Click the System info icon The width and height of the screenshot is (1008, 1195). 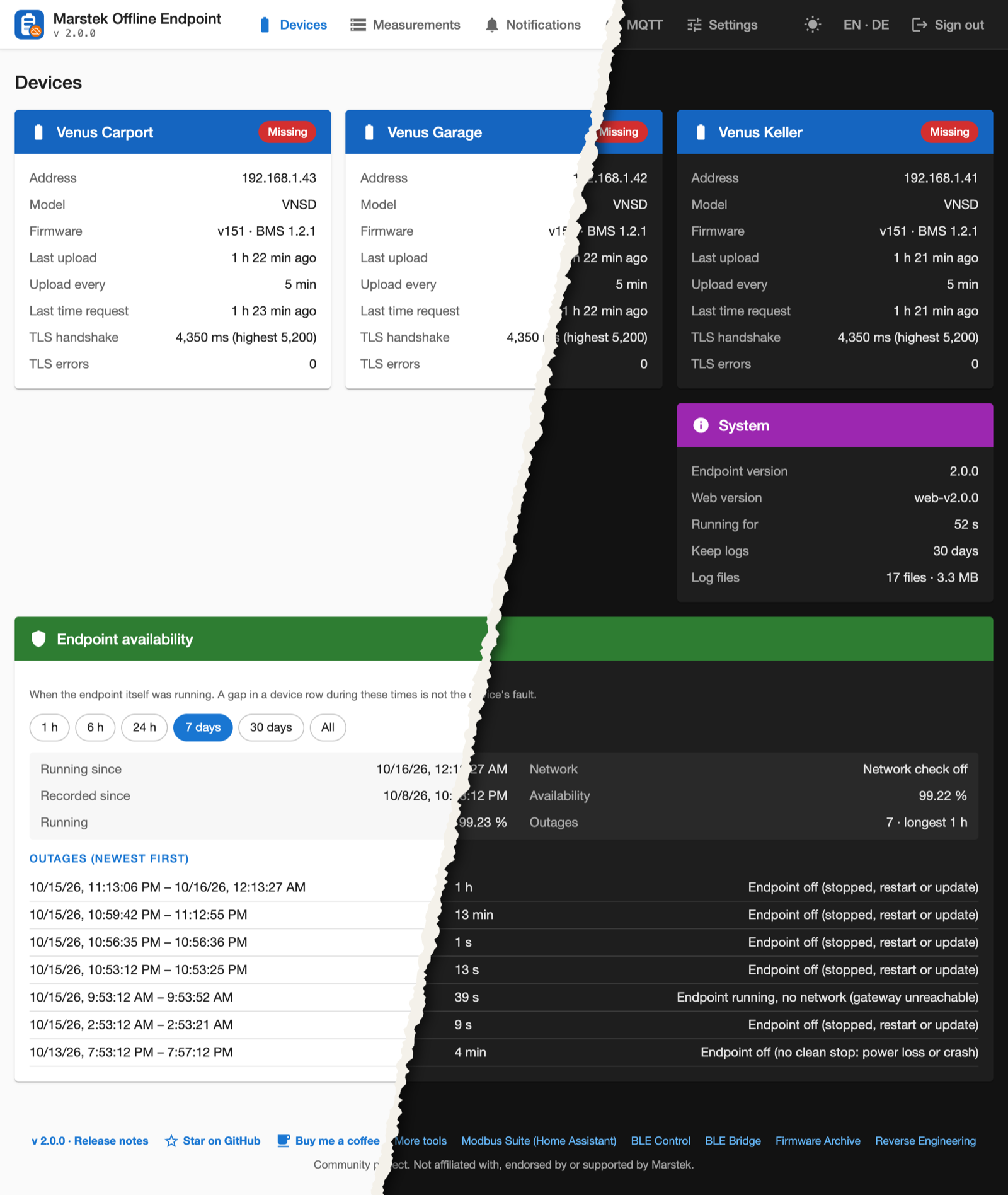[701, 425]
